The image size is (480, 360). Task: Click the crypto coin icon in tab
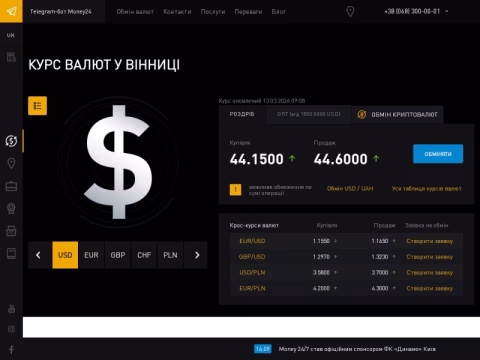(x=362, y=114)
